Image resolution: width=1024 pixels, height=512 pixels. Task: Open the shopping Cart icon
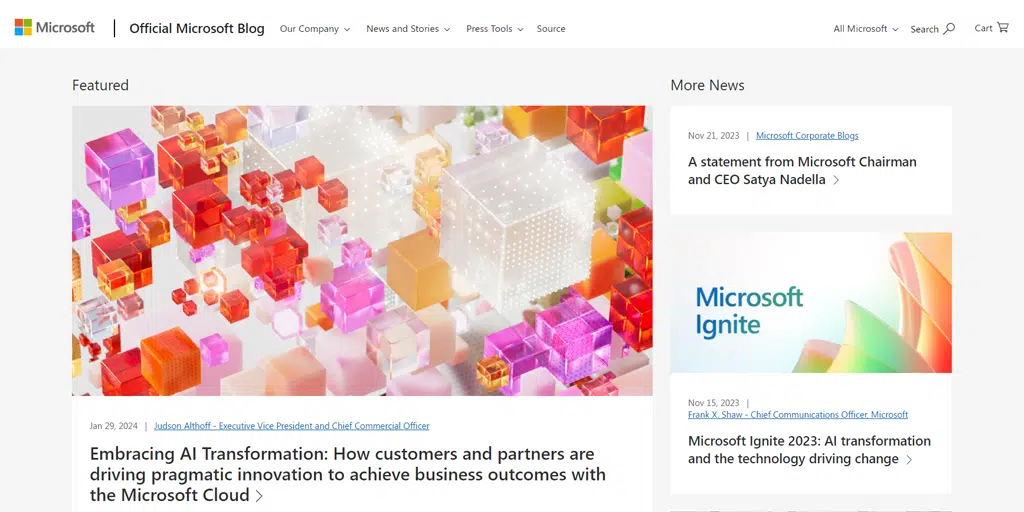1002,27
